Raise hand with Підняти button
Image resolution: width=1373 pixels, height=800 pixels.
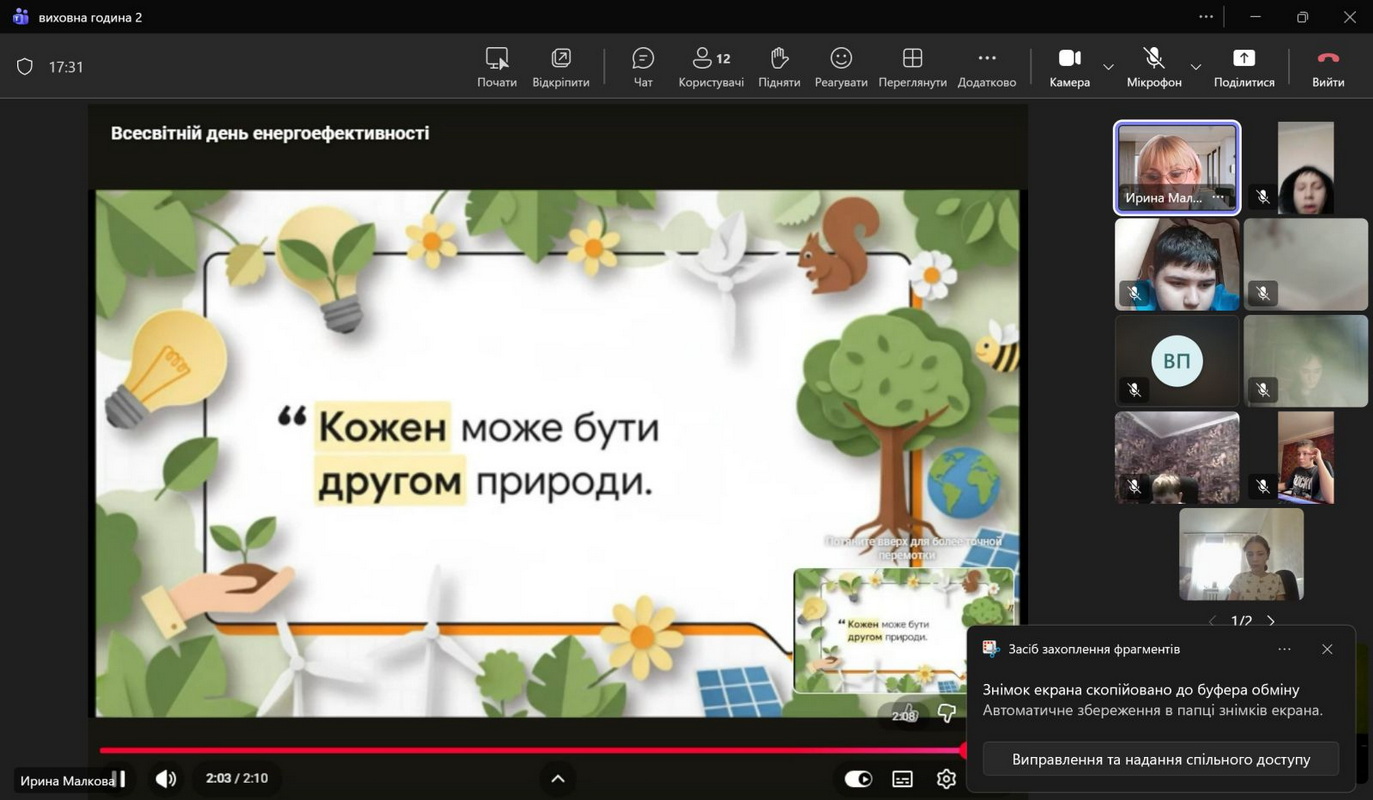point(779,67)
